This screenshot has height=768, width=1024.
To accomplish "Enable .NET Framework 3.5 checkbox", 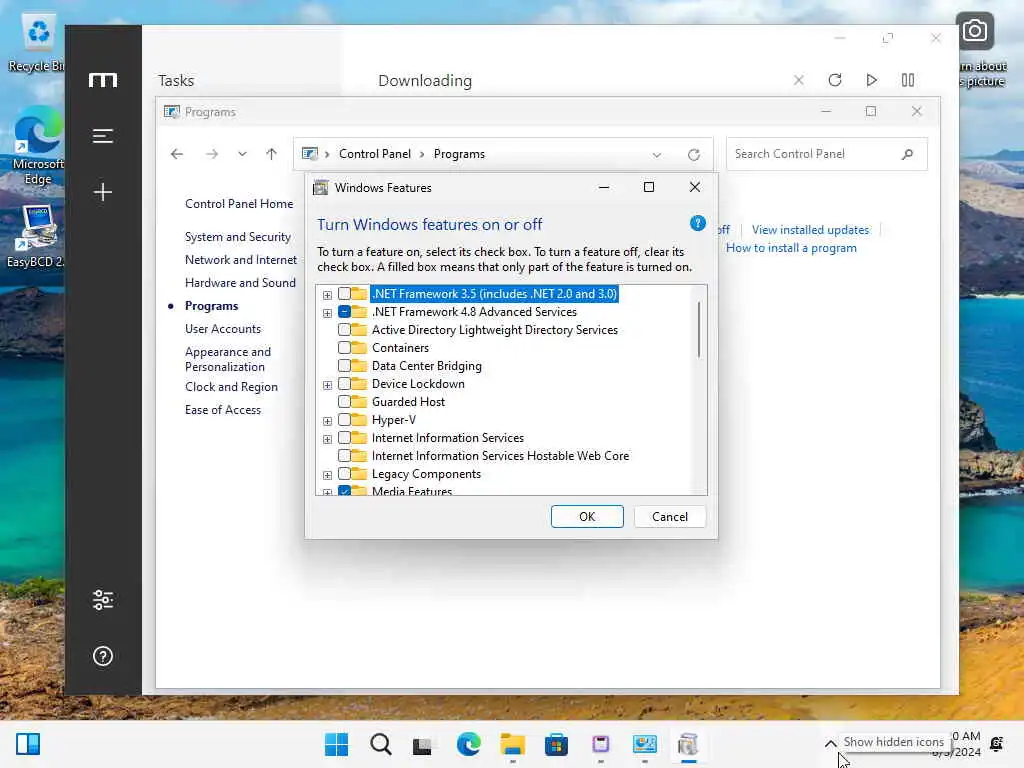I will pos(344,294).
